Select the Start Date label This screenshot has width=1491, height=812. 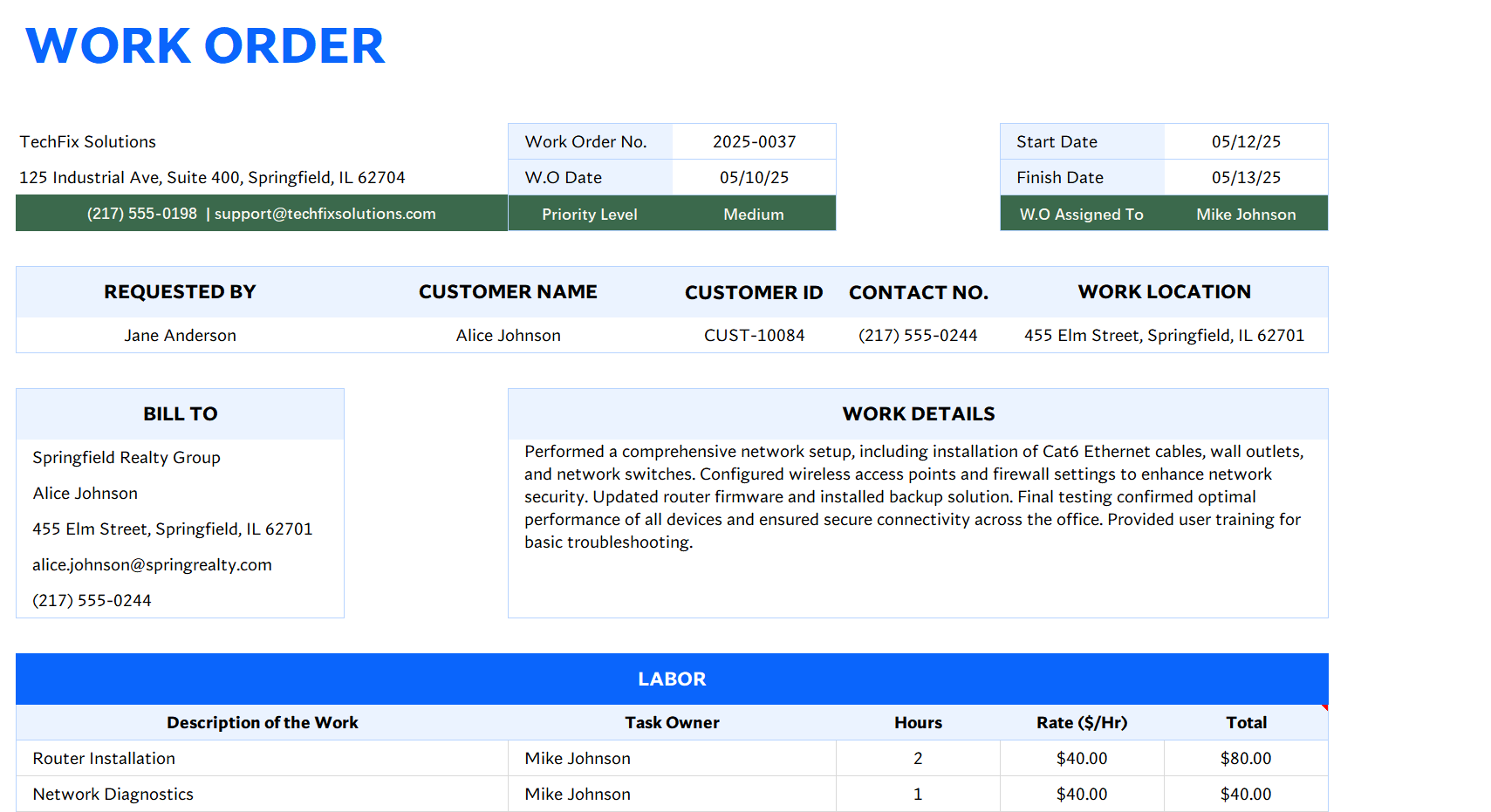click(1057, 142)
